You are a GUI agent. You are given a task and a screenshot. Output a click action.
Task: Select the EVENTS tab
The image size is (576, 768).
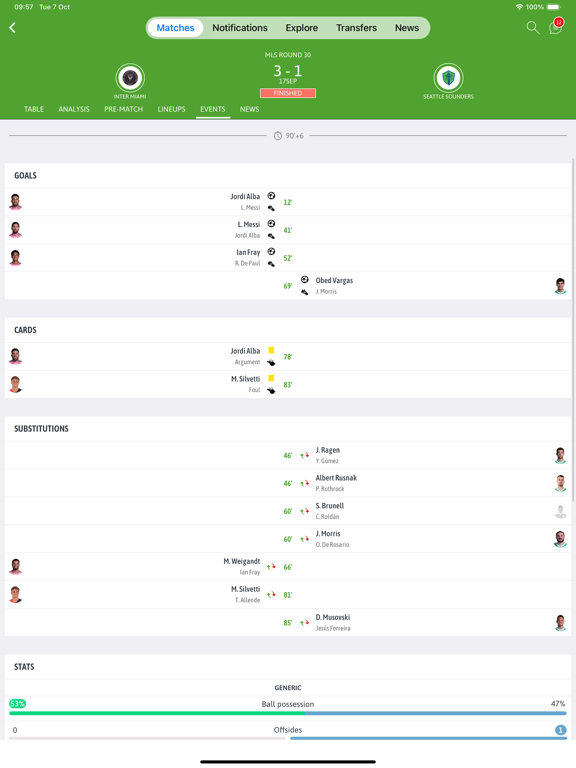tap(213, 109)
